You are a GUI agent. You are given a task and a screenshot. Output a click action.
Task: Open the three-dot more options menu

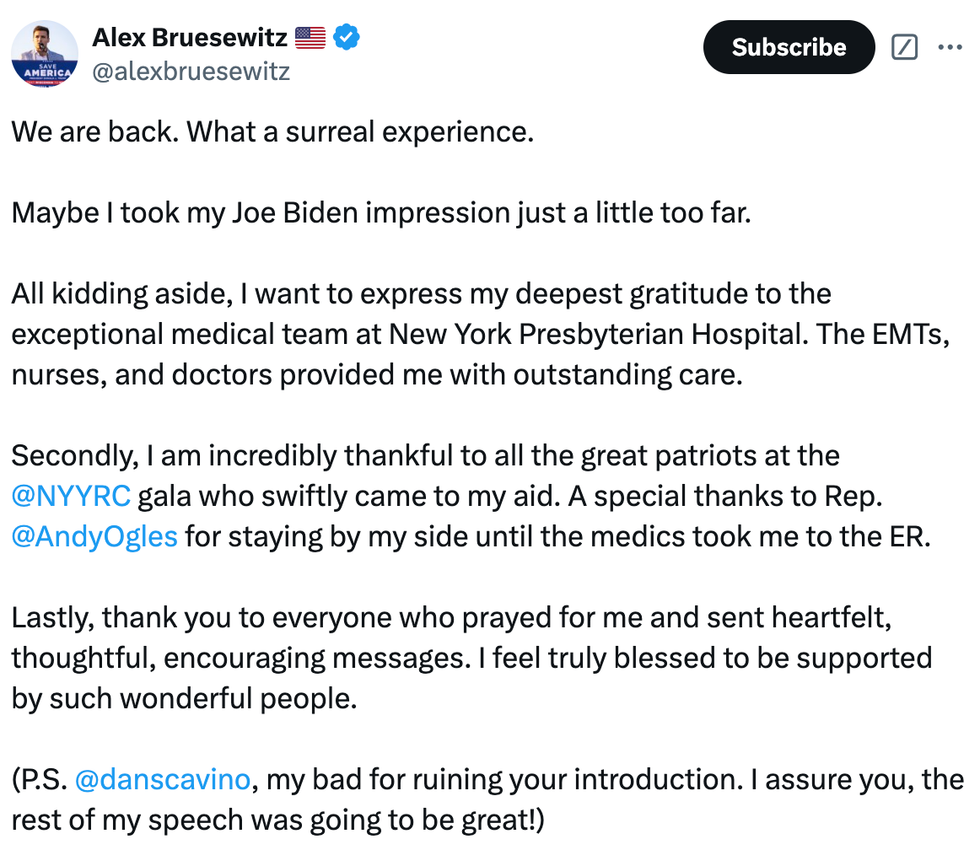click(949, 47)
